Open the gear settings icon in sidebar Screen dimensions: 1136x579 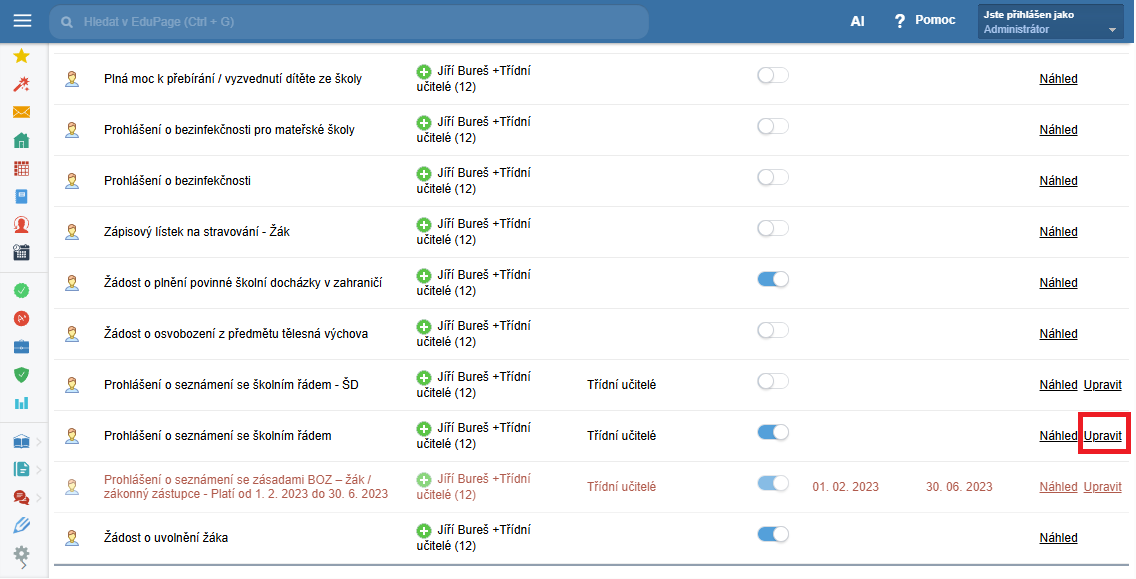(21, 553)
